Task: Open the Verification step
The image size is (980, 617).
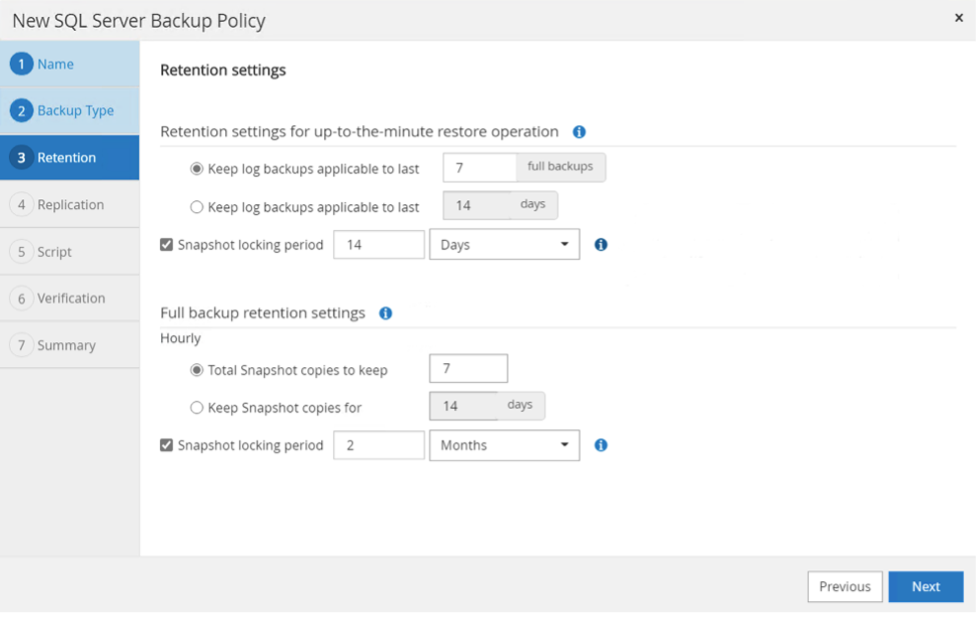Action: 69,298
